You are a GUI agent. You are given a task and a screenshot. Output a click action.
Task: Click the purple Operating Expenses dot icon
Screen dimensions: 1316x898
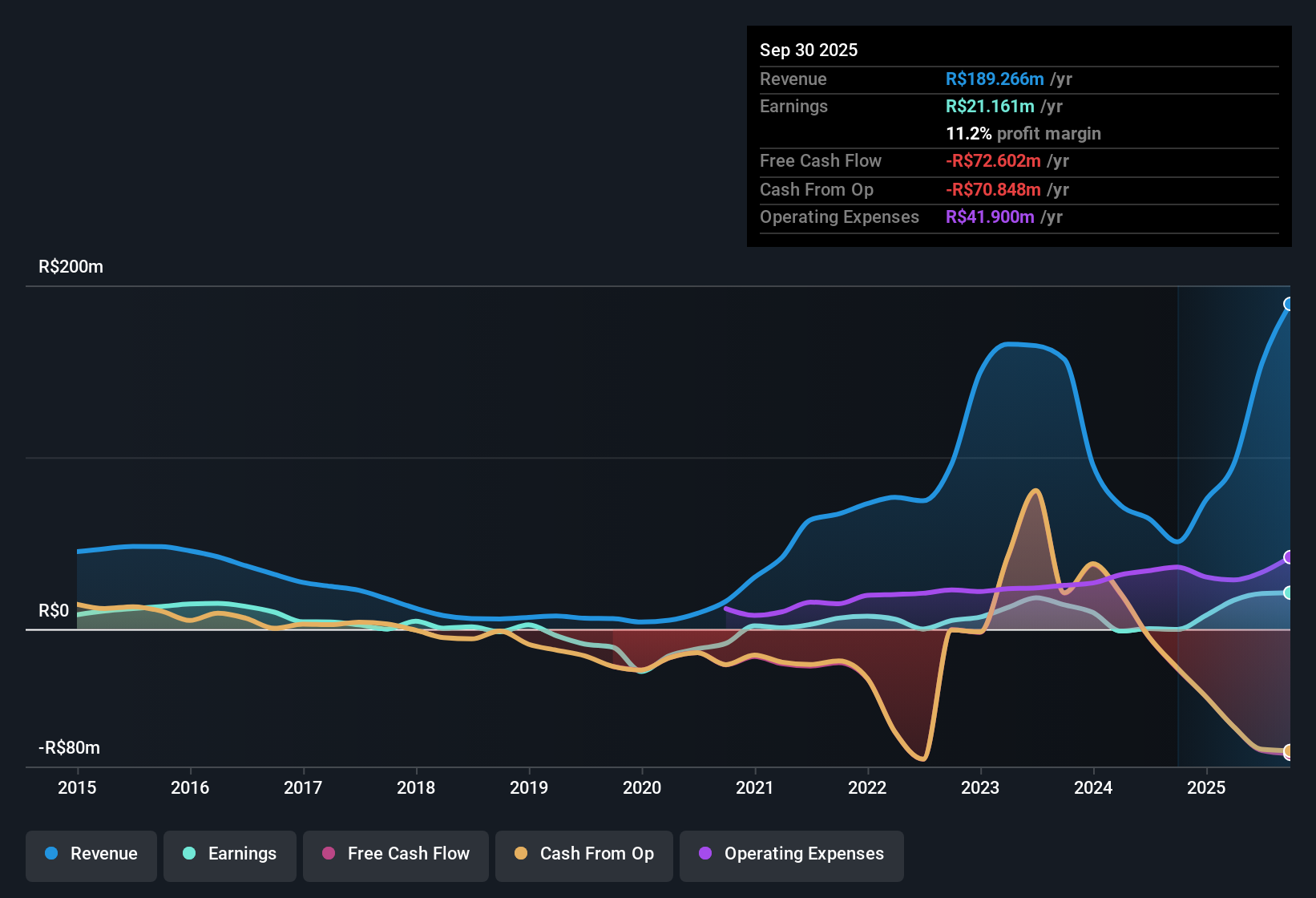tap(704, 854)
